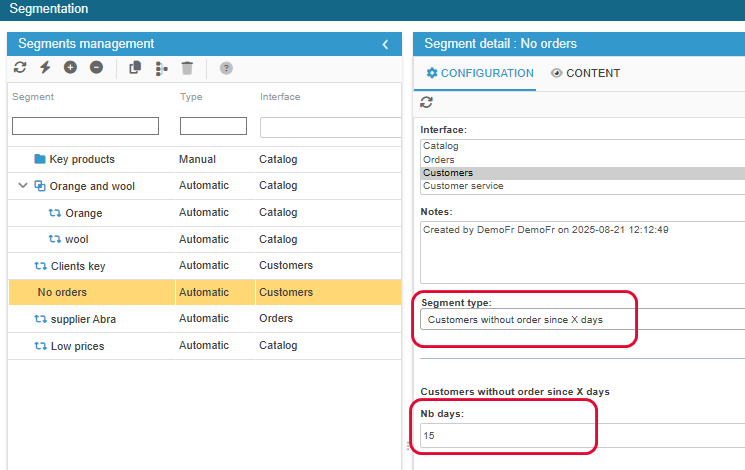
Task: Click the automatic cycle icon beside Orange
Action: tap(55, 213)
